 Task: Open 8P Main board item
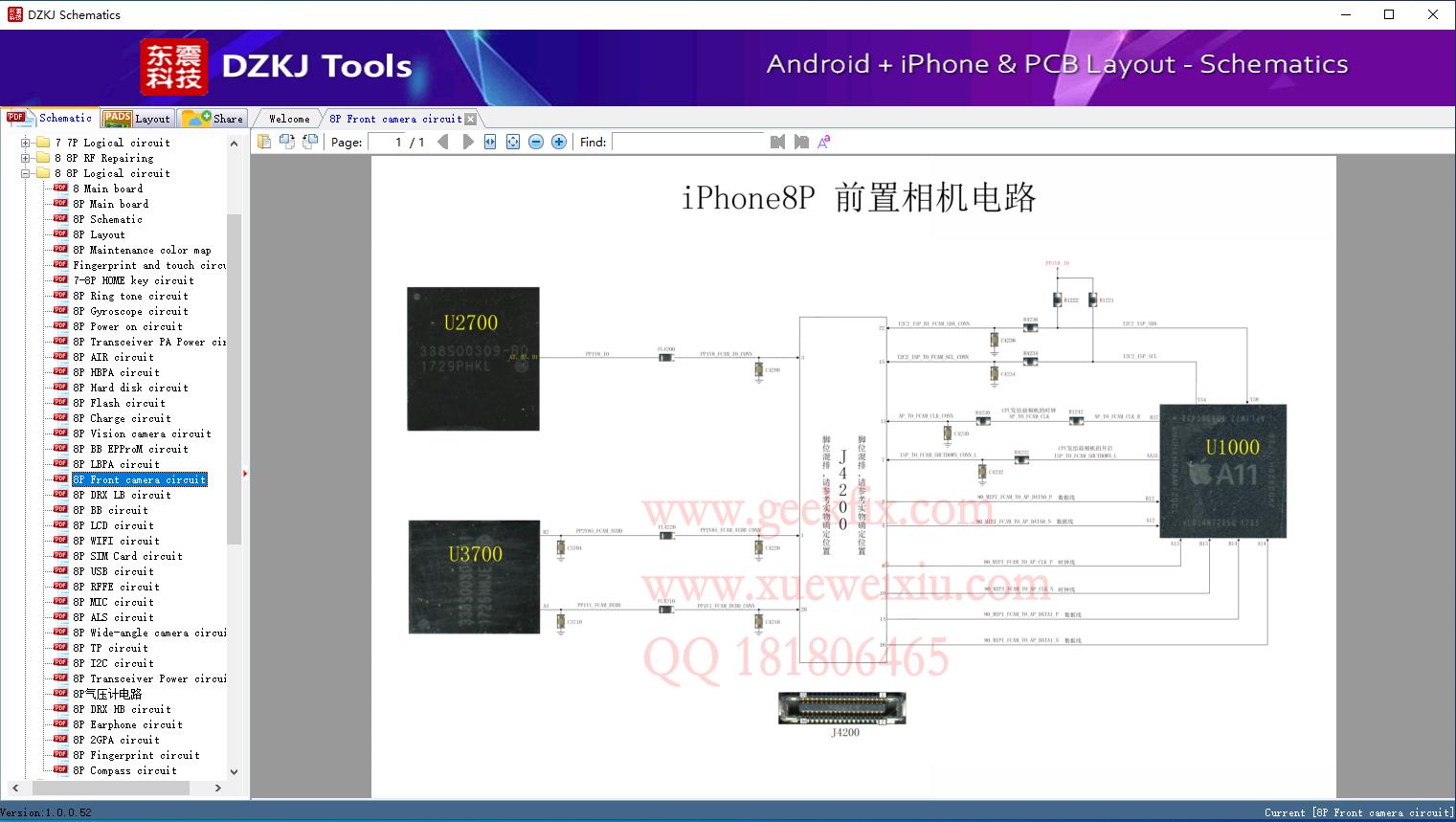111,204
